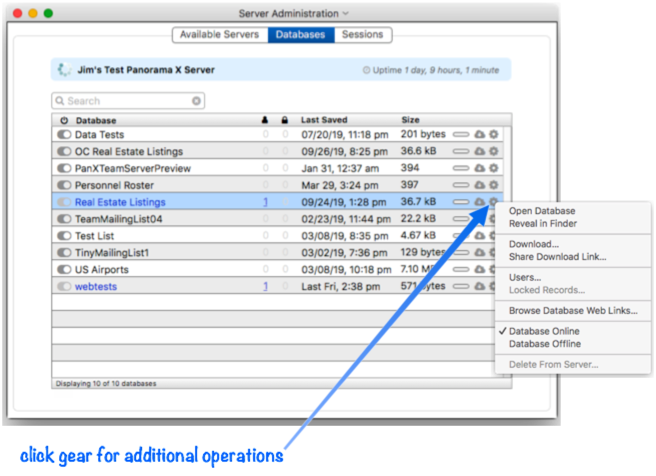The height and width of the screenshot is (476, 656).
Task: Click the cloud icon for PanXTeamServerPreview row
Action: click(x=478, y=168)
